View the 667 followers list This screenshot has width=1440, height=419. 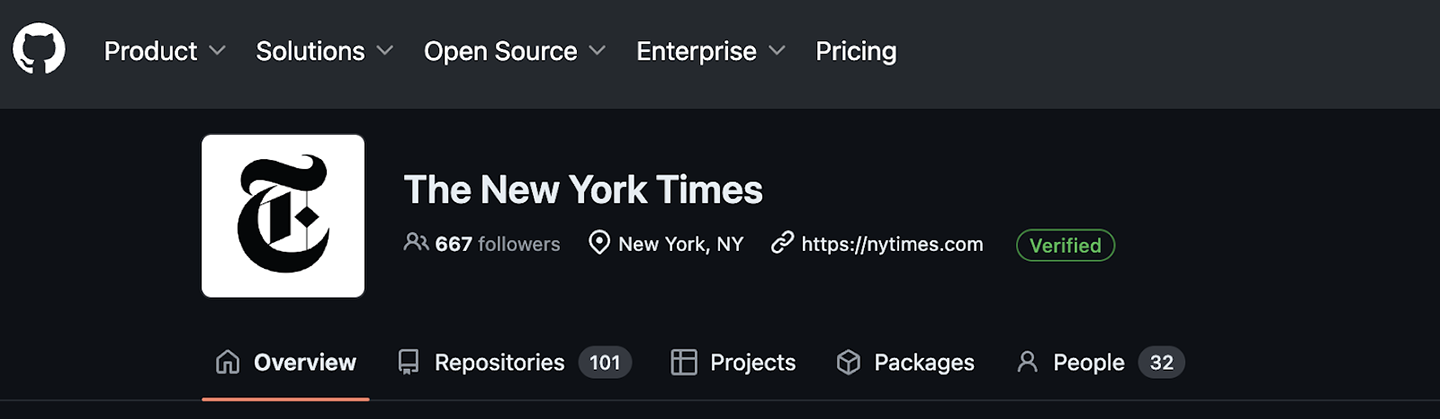[x=497, y=244]
